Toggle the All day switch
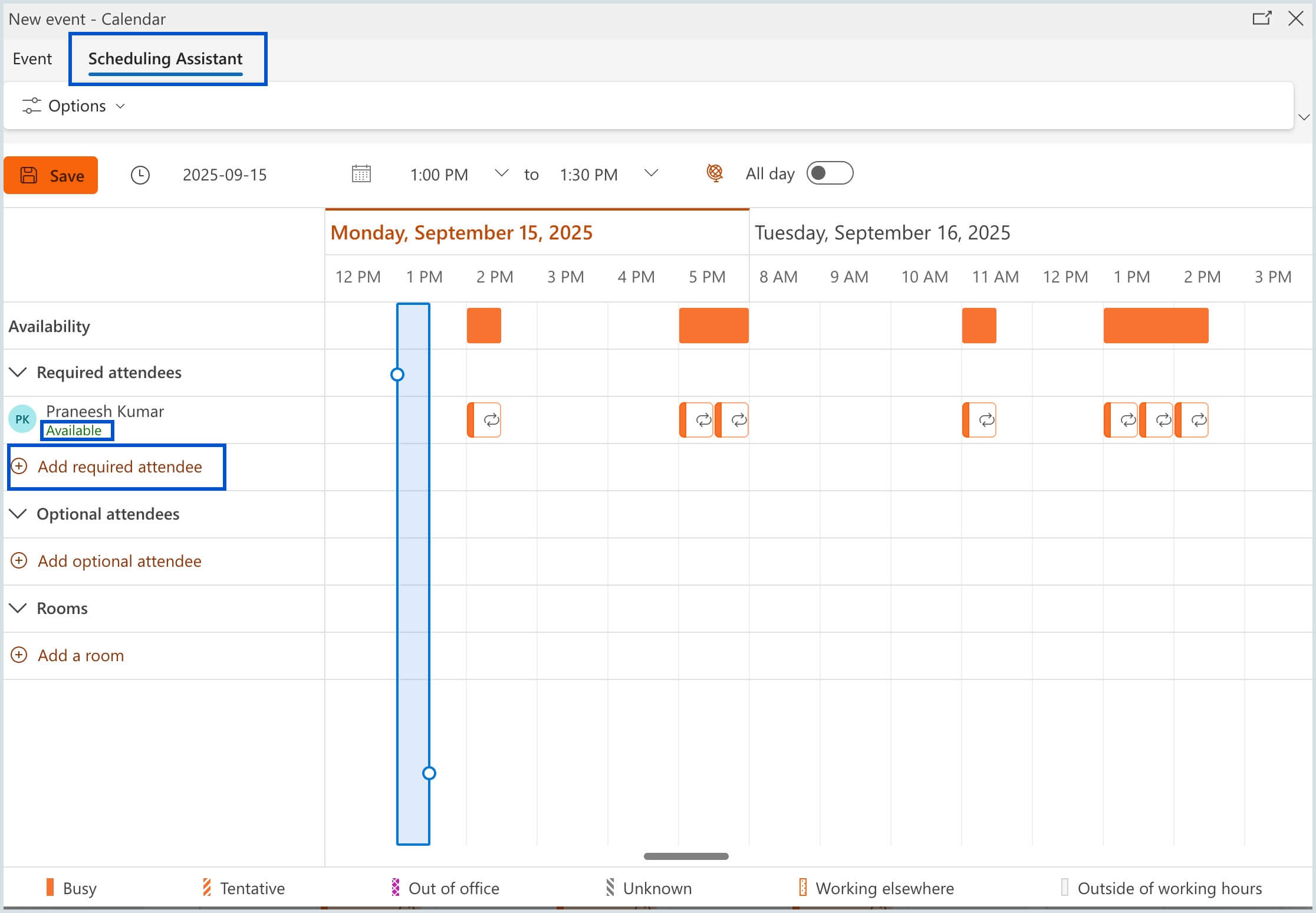Viewport: 1316px width, 913px height. pyautogui.click(x=829, y=173)
